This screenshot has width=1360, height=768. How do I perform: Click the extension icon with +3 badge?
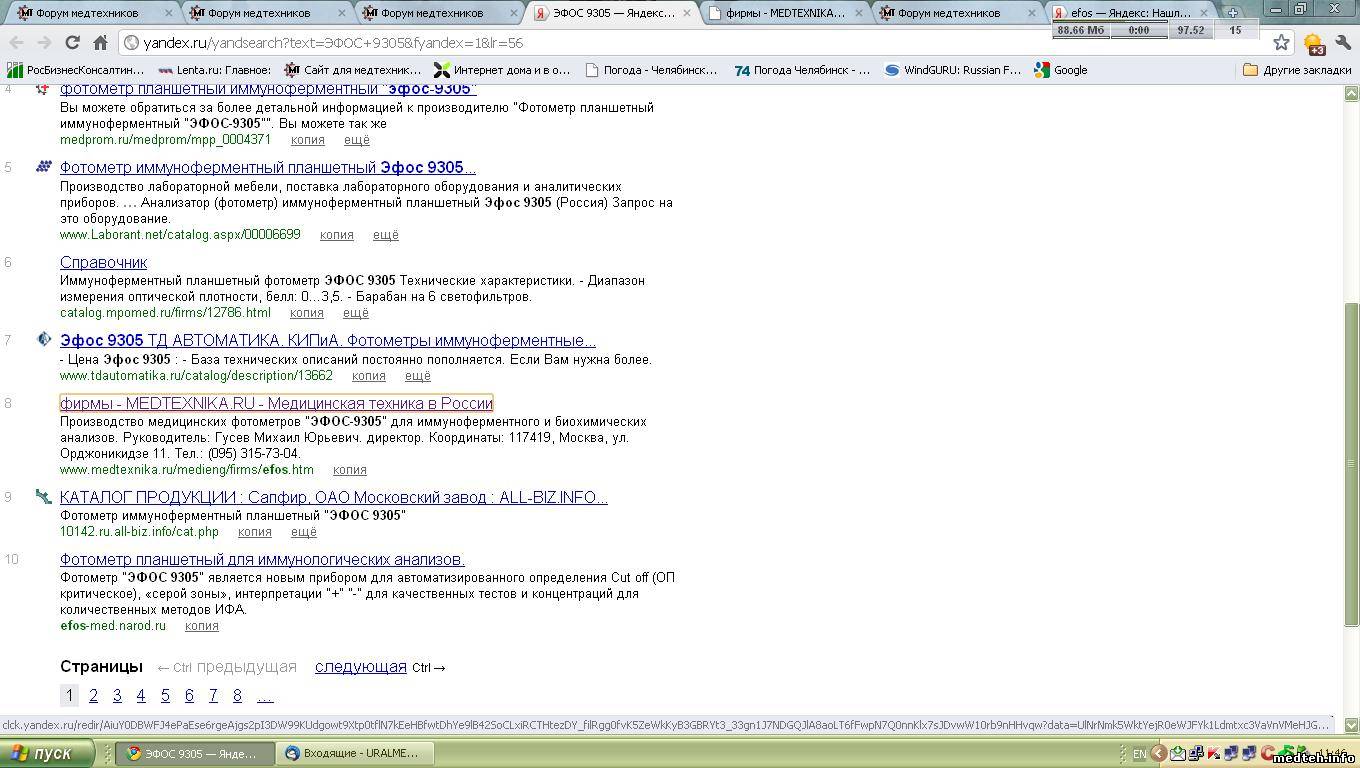pos(1313,44)
